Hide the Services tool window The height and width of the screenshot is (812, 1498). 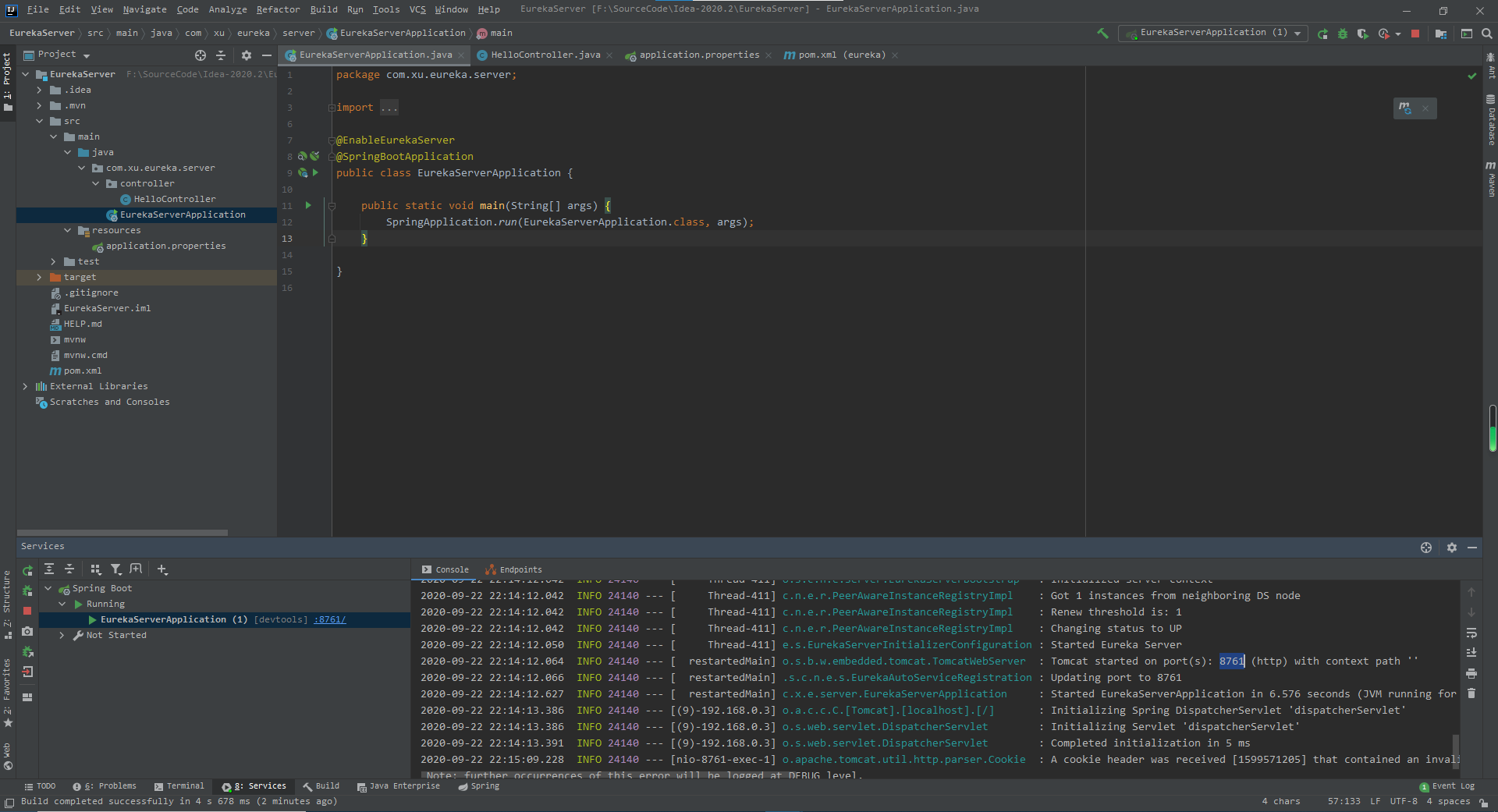coord(1472,548)
